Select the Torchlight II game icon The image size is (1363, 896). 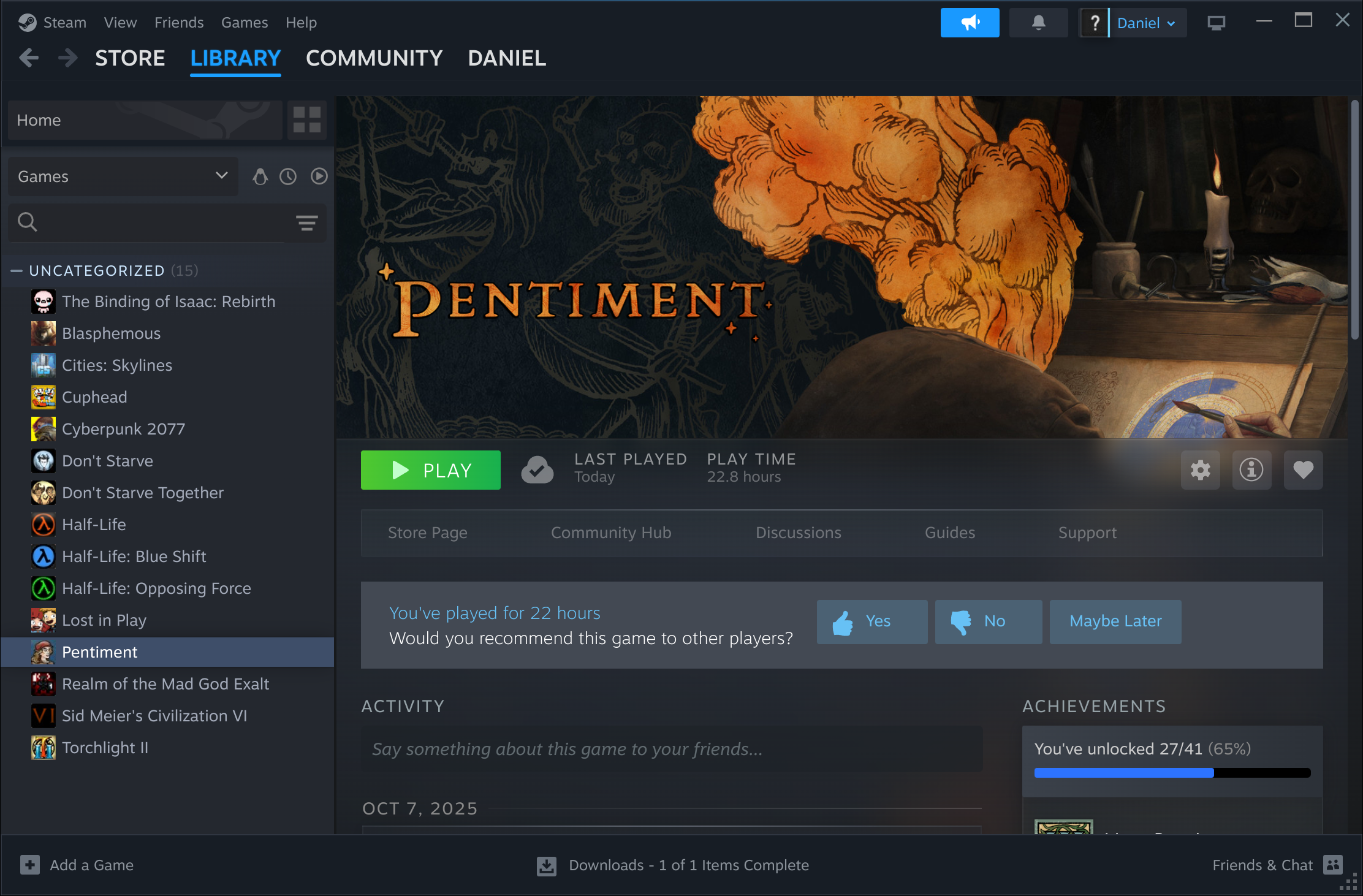[x=44, y=748]
